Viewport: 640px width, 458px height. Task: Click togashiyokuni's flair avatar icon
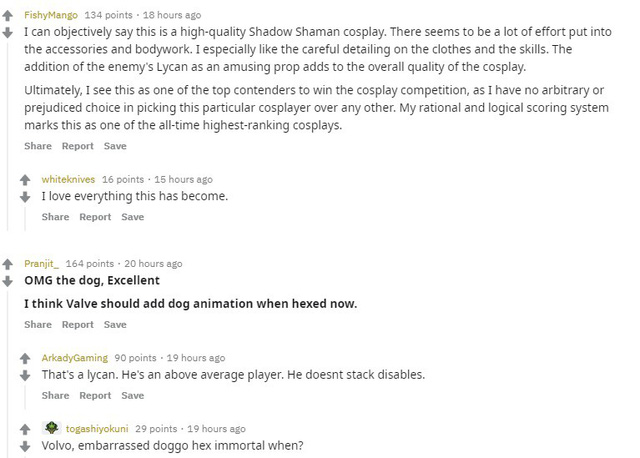tap(51, 428)
